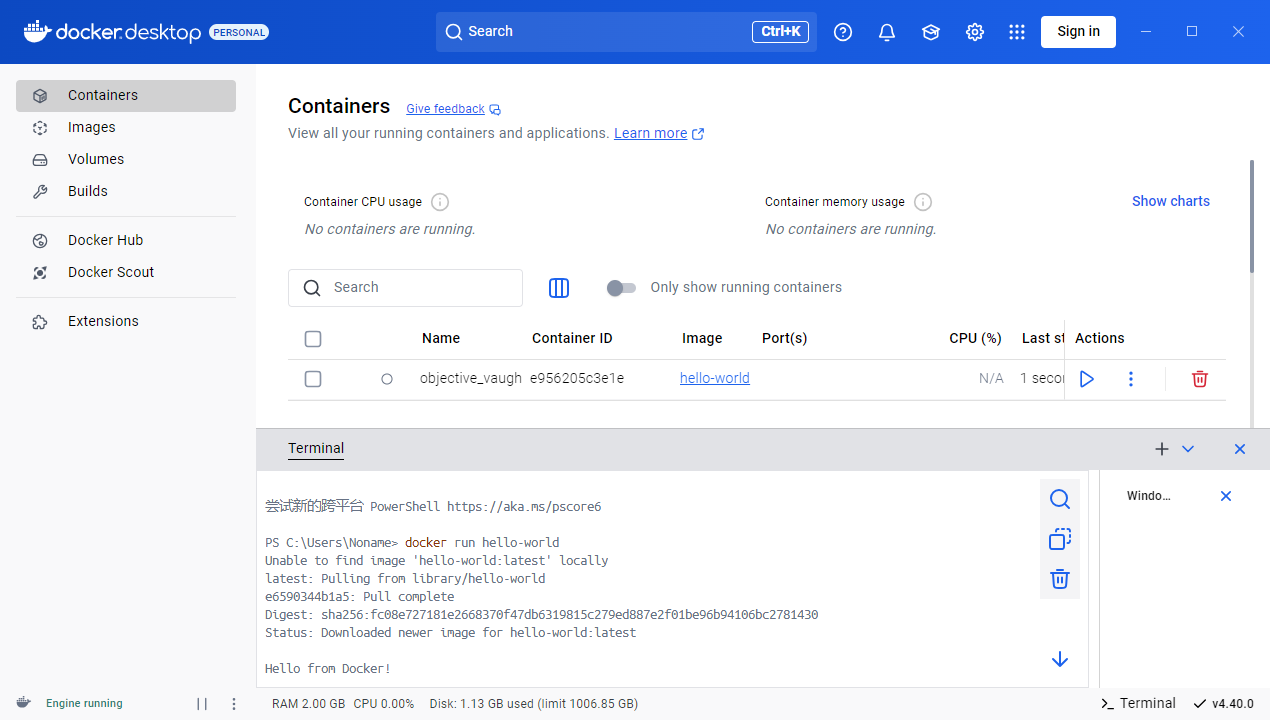Open the engine options three-dot menu
This screenshot has width=1270, height=720.
pos(234,704)
